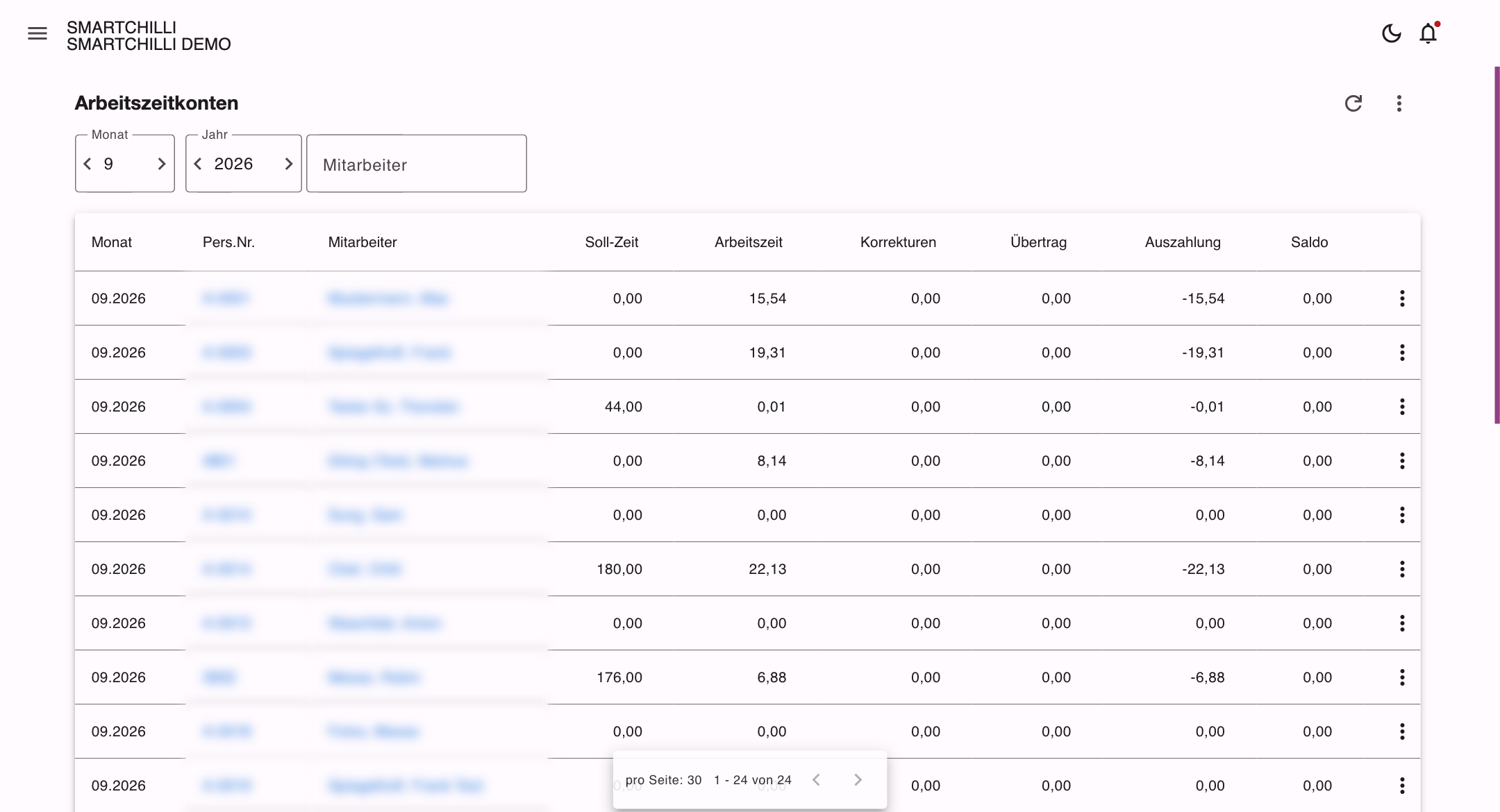This screenshot has height=812, width=1500.
Task: Sort by Mitarbeiter column header
Action: point(362,242)
